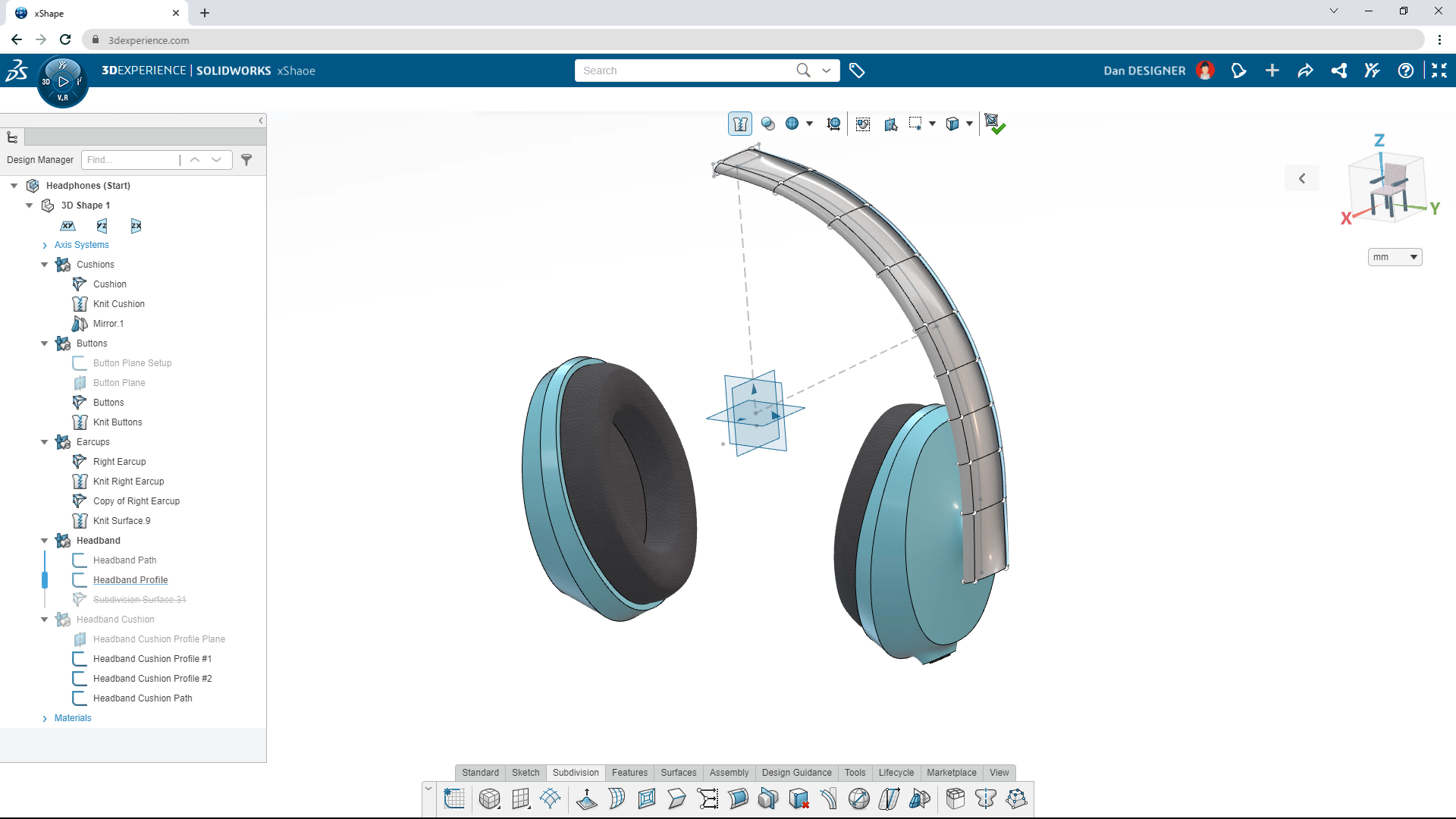Toggle transparency display in the heads-up toolbar
Viewport: 1456px width, 819px height.
coord(768,123)
